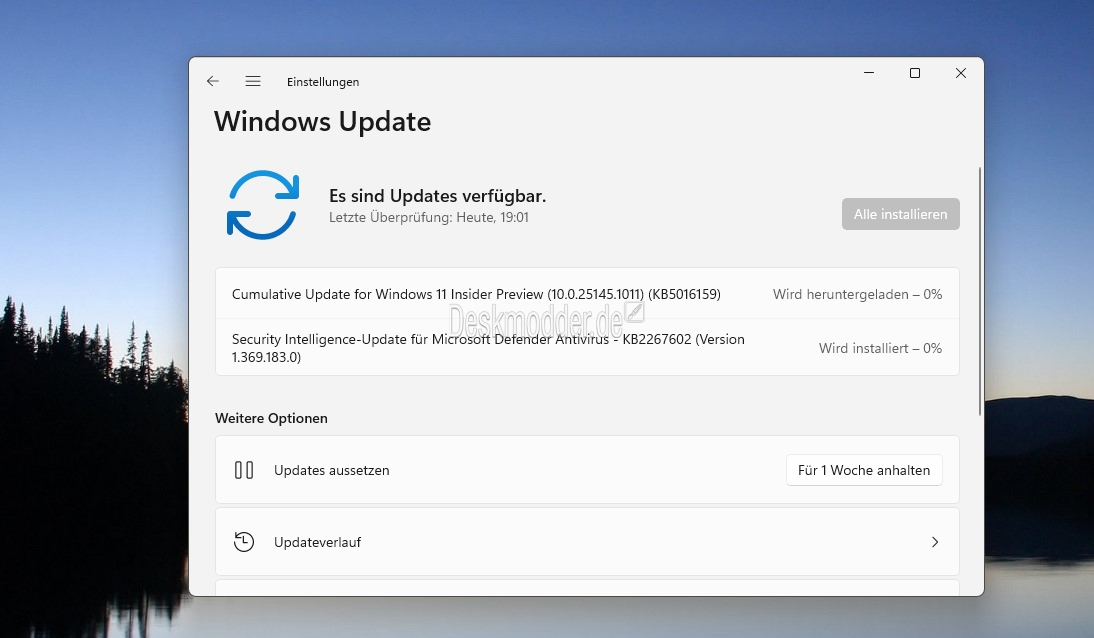Screen dimensions: 1094x638
Task: Close the Einstellungen window
Action: pyautogui.click(x=961, y=73)
